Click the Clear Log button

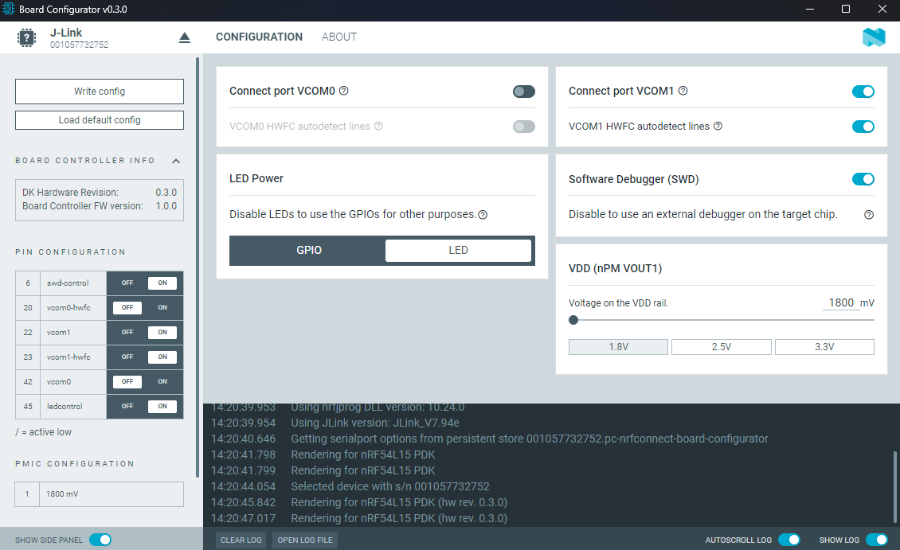click(x=241, y=540)
